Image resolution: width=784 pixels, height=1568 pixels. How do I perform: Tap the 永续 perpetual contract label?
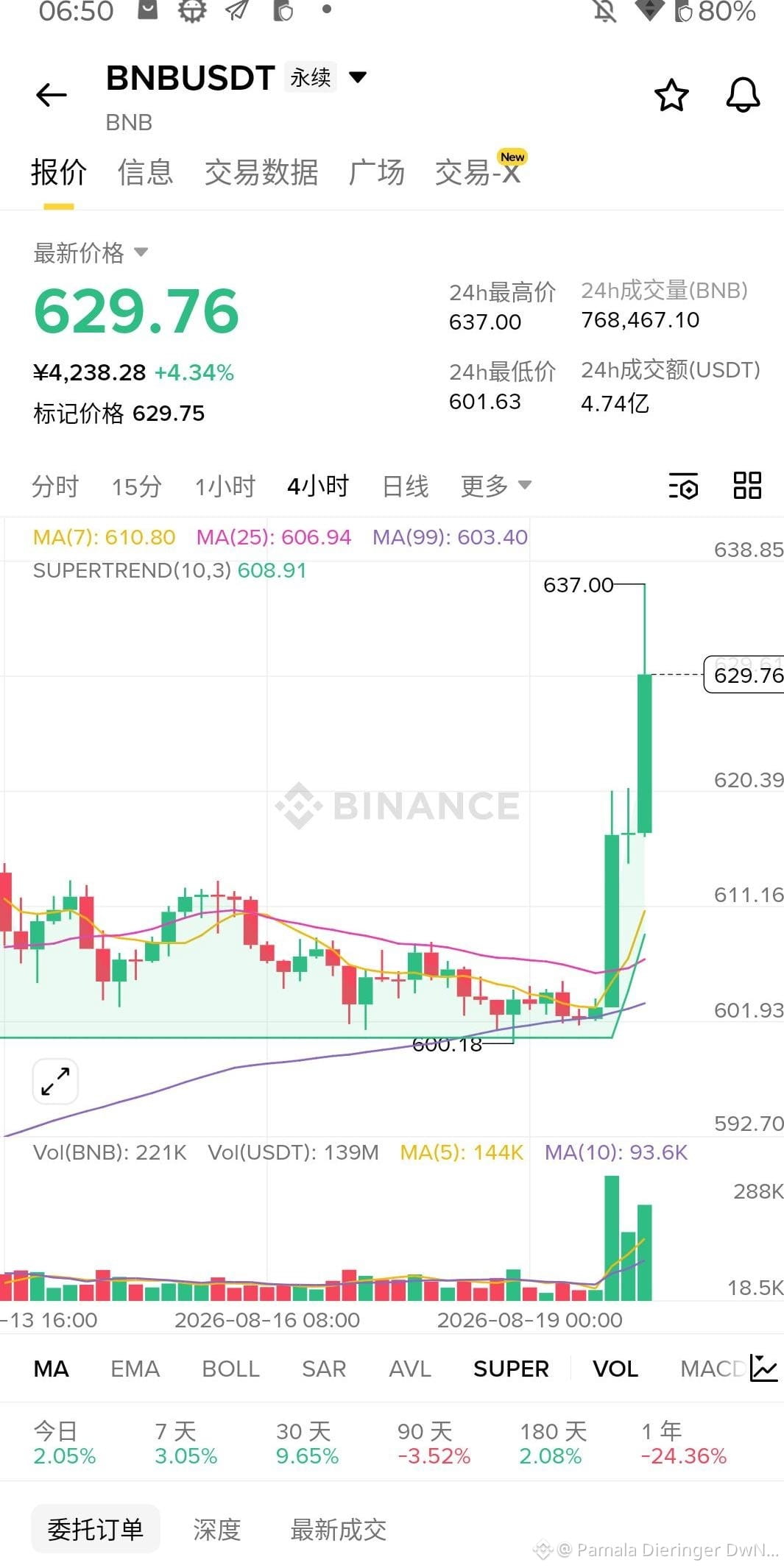point(311,77)
